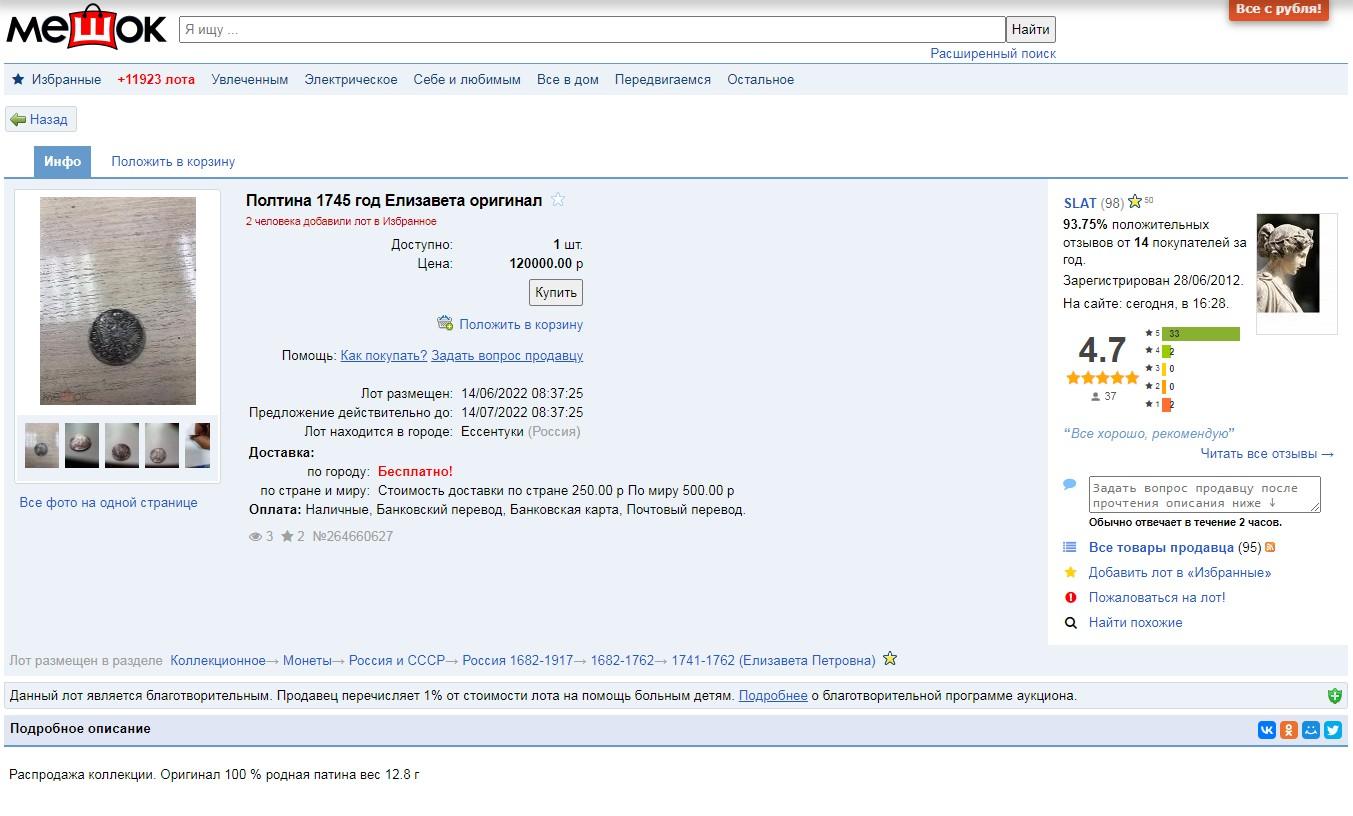Share the lot on Odnoklassniki
Viewport: 1353px width, 816px height.
pos(1289,730)
